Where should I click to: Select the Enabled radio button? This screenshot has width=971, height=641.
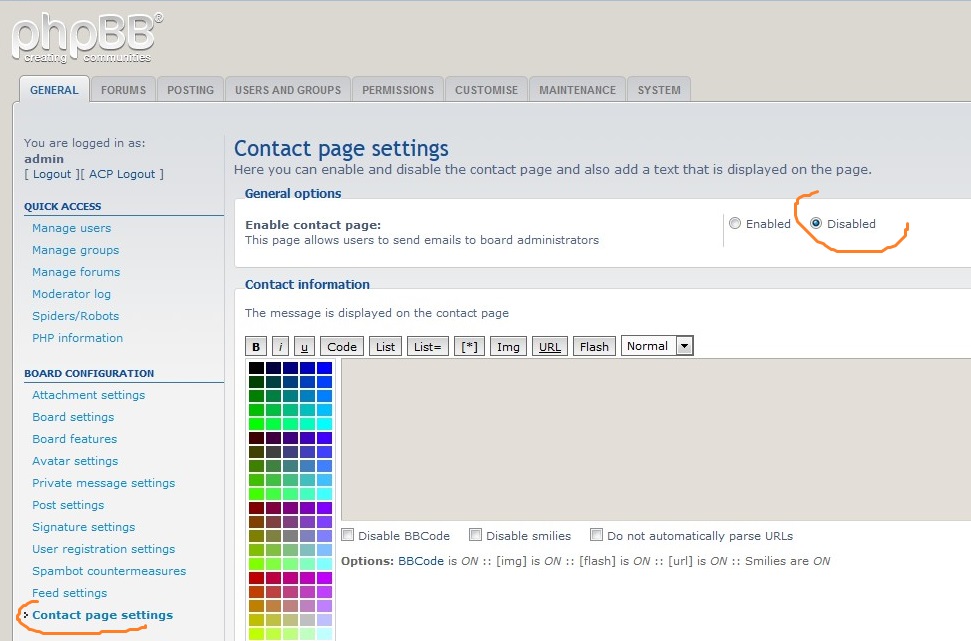coord(735,224)
